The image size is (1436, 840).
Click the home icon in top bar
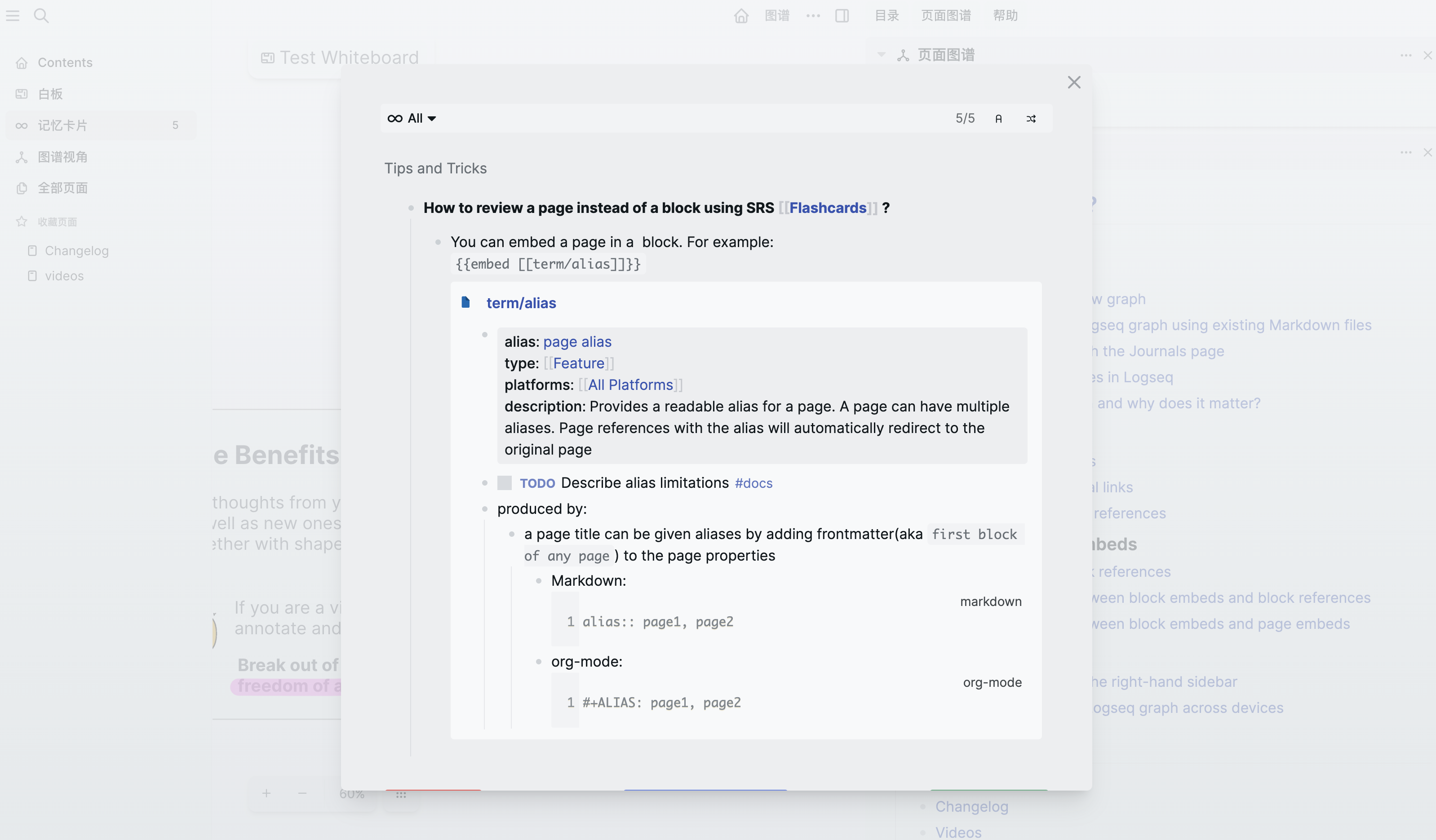[x=741, y=15]
